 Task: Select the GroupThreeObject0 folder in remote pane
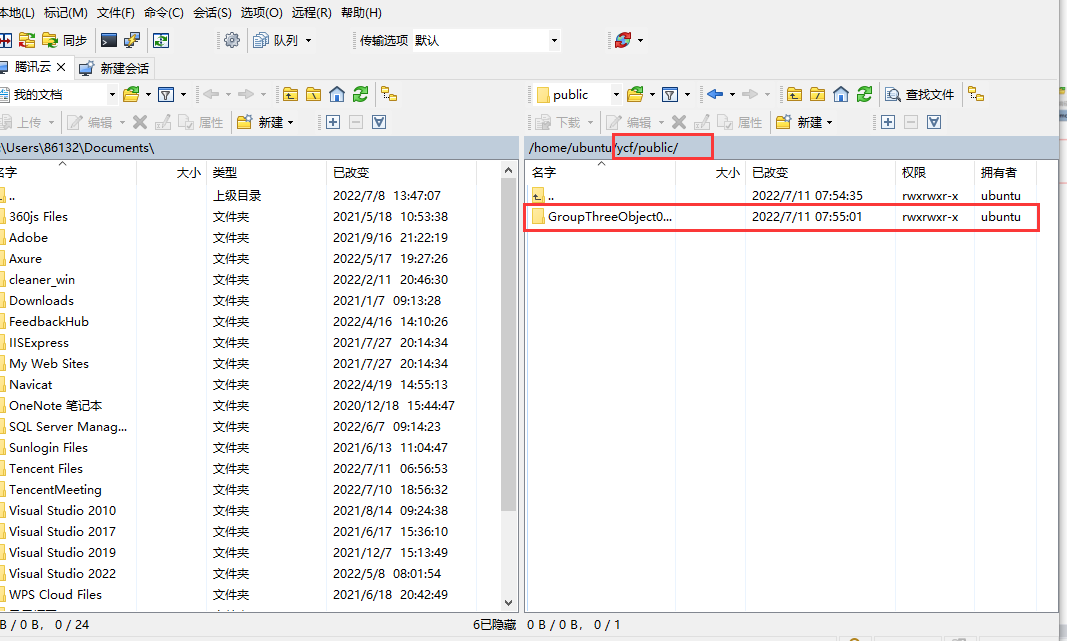pyautogui.click(x=610, y=216)
